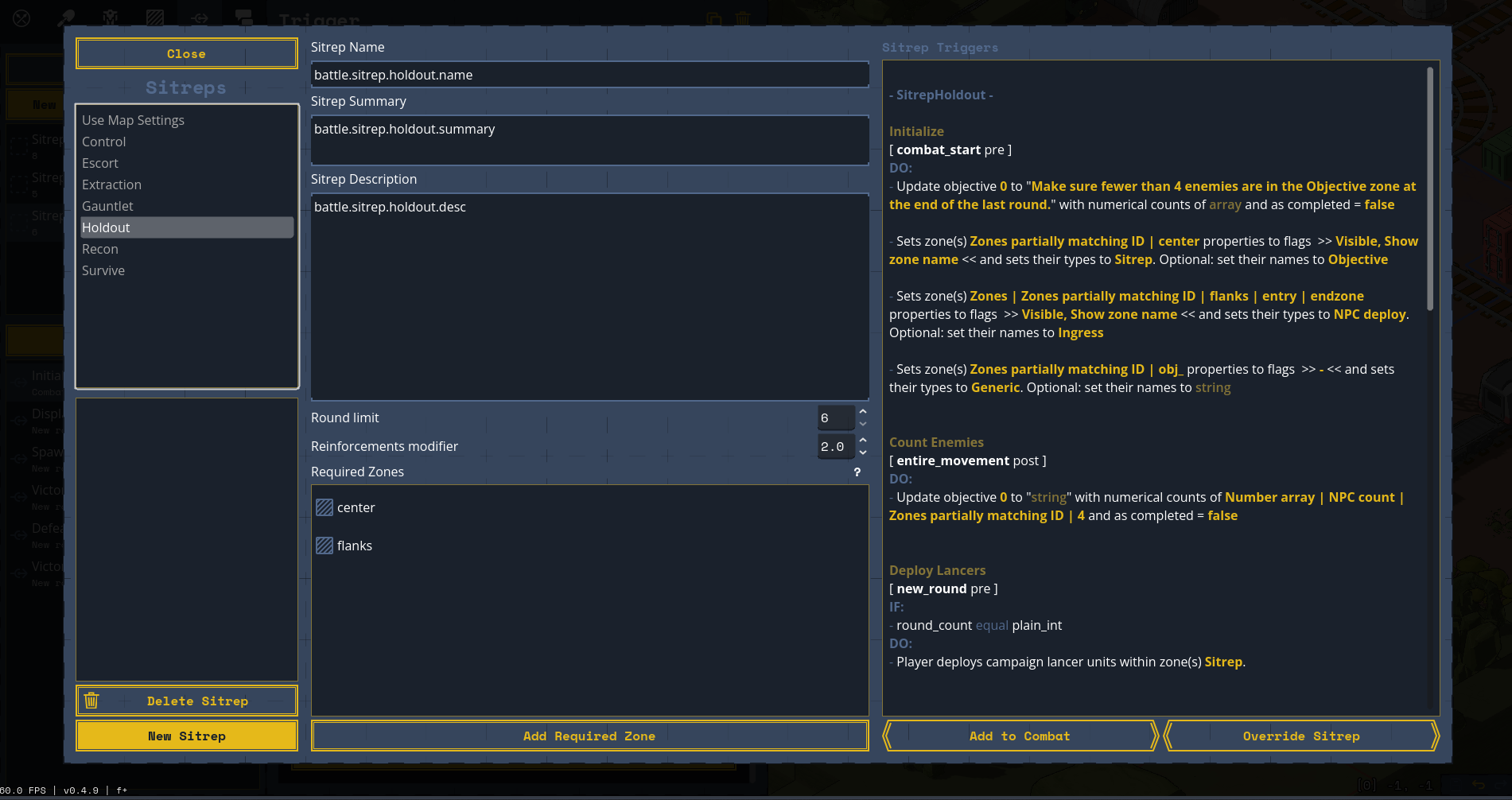
Task: Toggle the zone marker beside the center zone
Action: 325,507
